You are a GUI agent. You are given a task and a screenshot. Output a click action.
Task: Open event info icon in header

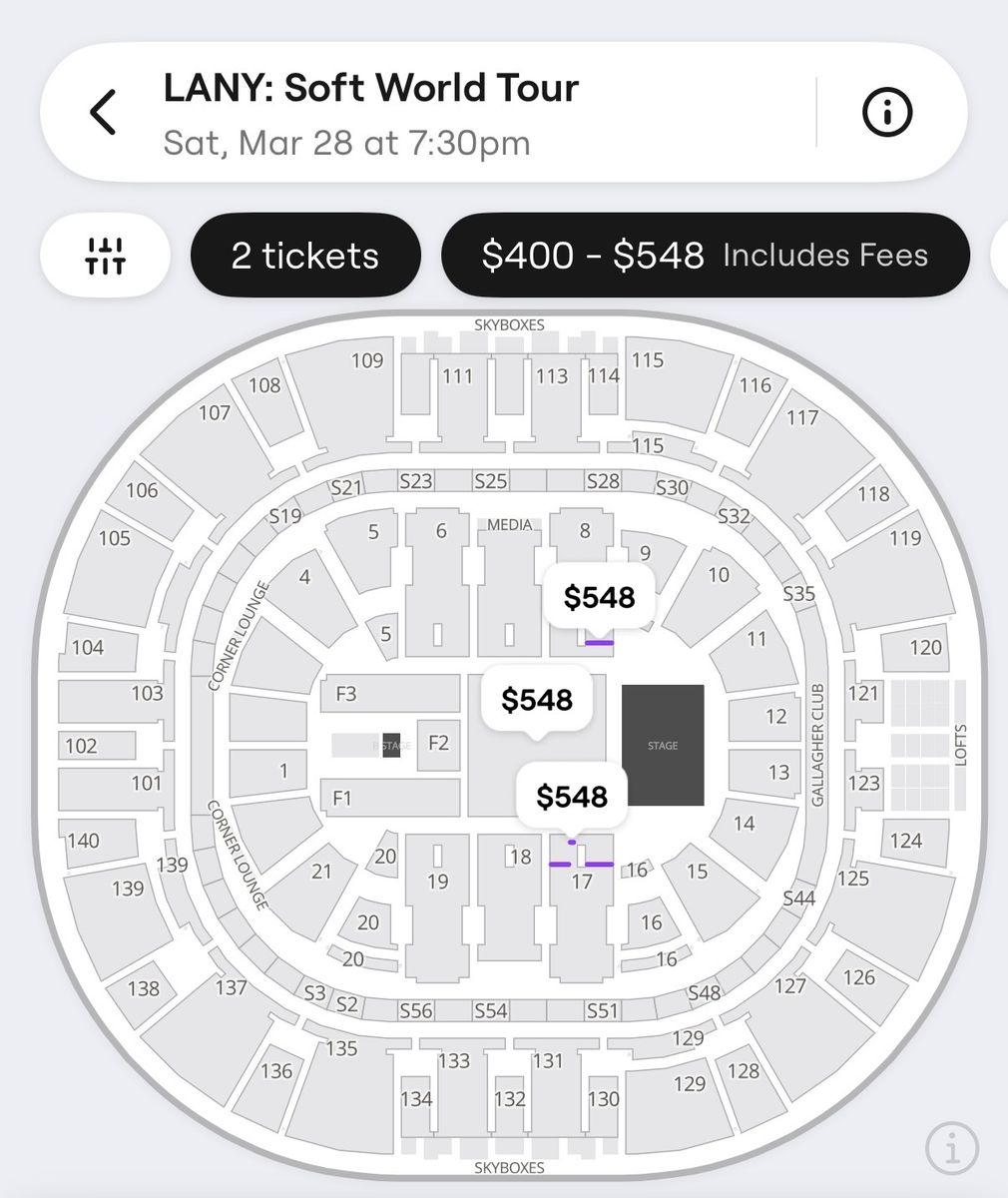(886, 113)
